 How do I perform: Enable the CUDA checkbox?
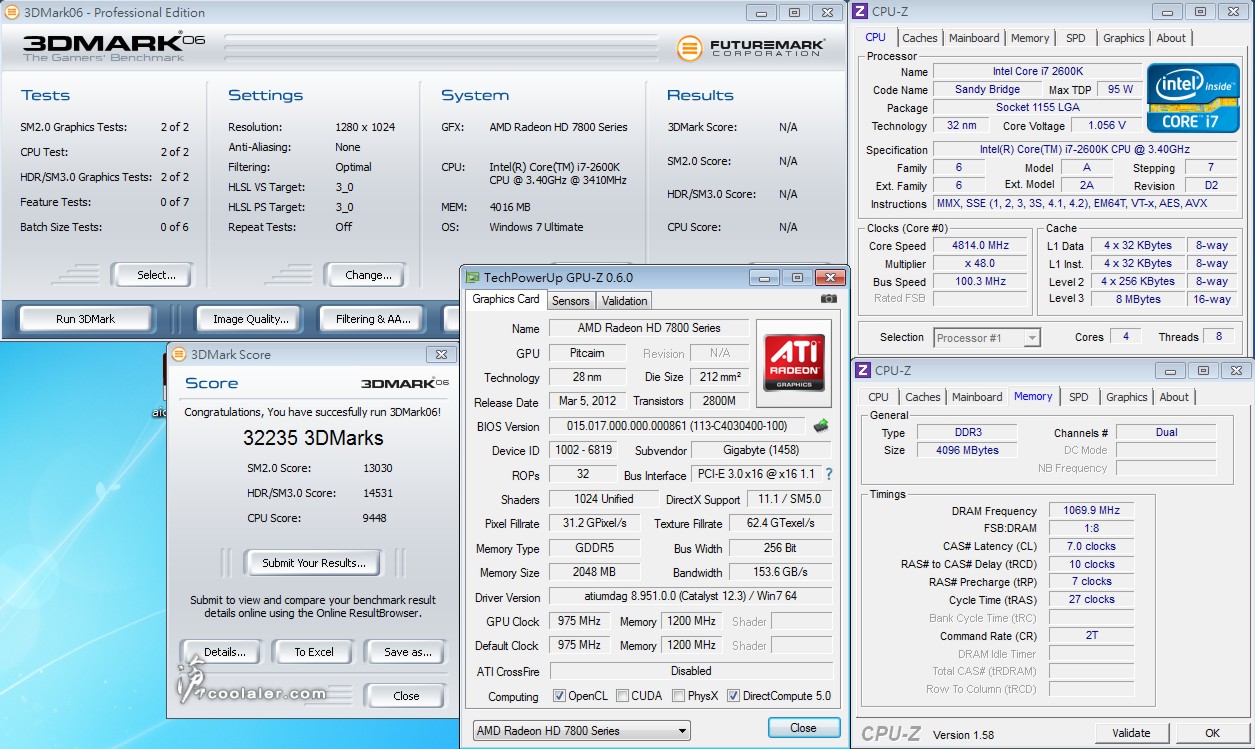623,696
